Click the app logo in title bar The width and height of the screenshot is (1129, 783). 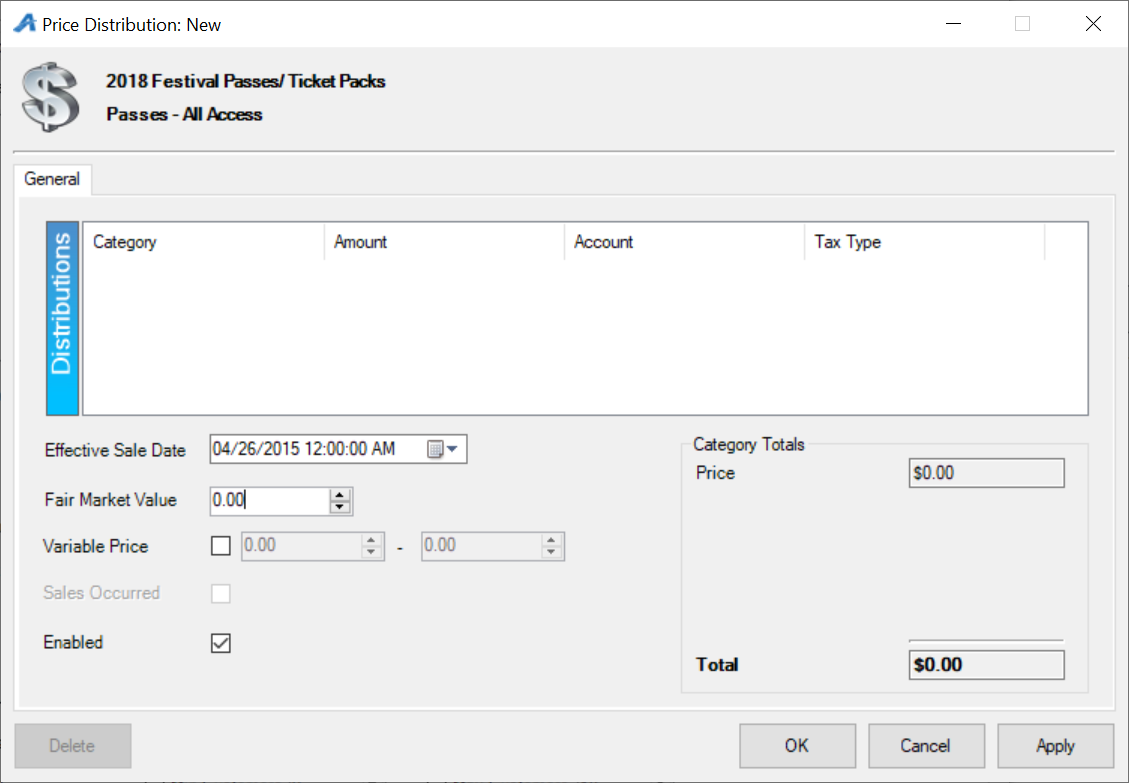tap(24, 24)
